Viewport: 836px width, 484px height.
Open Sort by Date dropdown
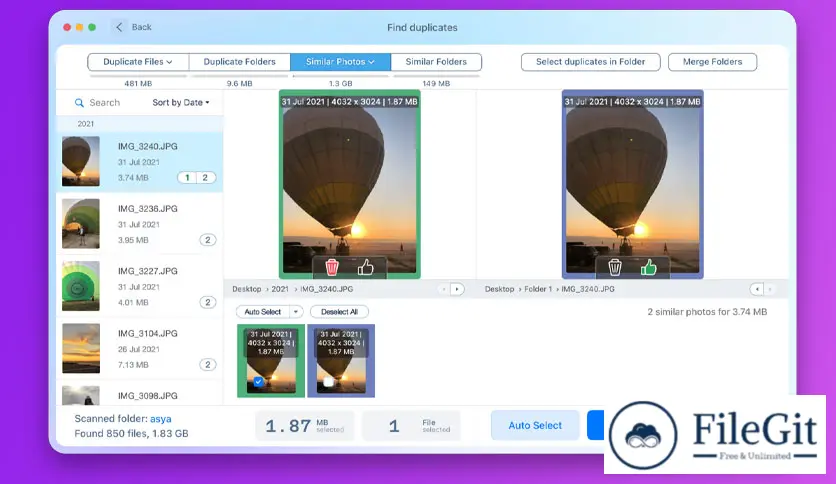[181, 102]
